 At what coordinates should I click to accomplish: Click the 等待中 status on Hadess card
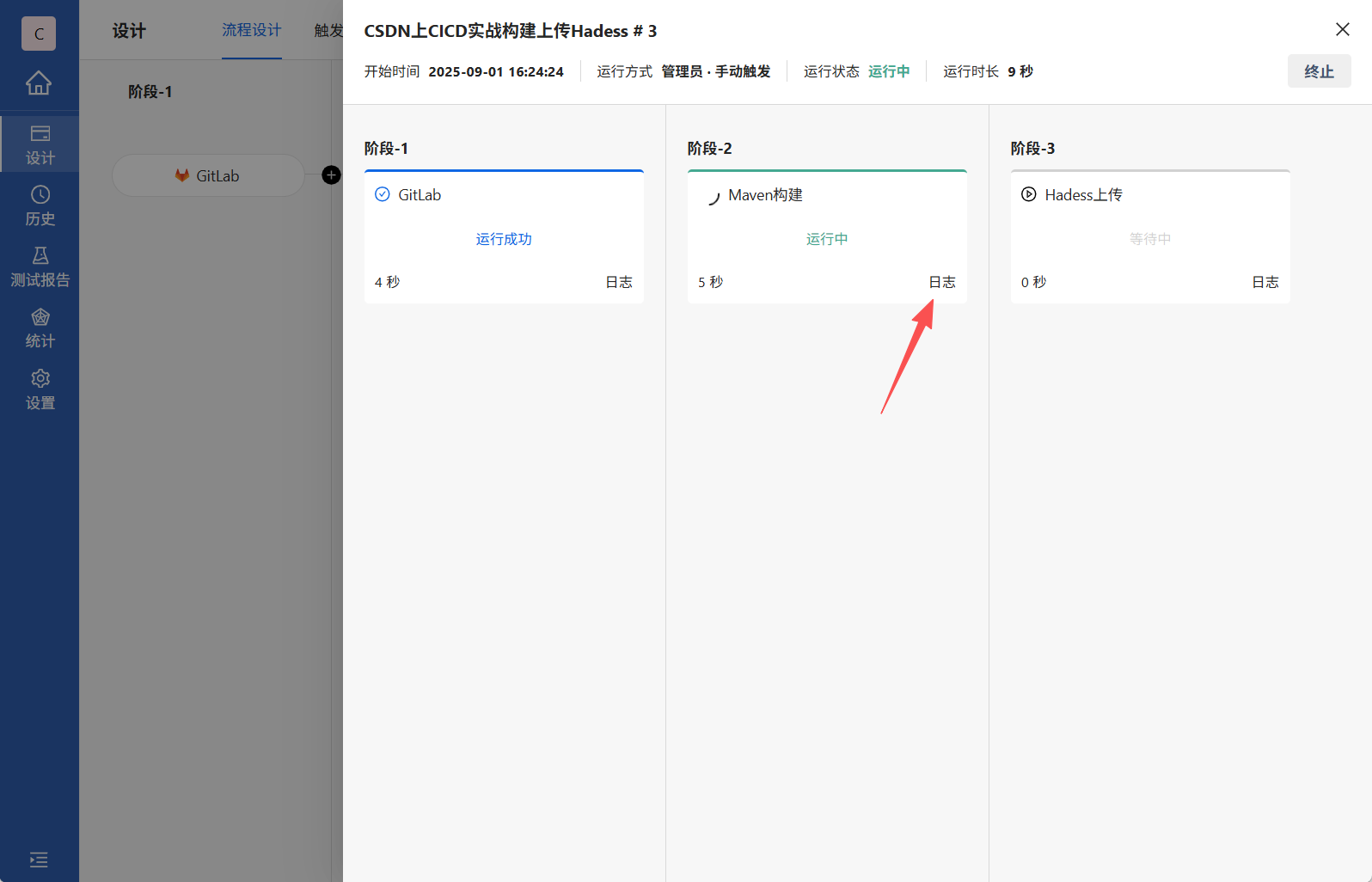[1150, 239]
